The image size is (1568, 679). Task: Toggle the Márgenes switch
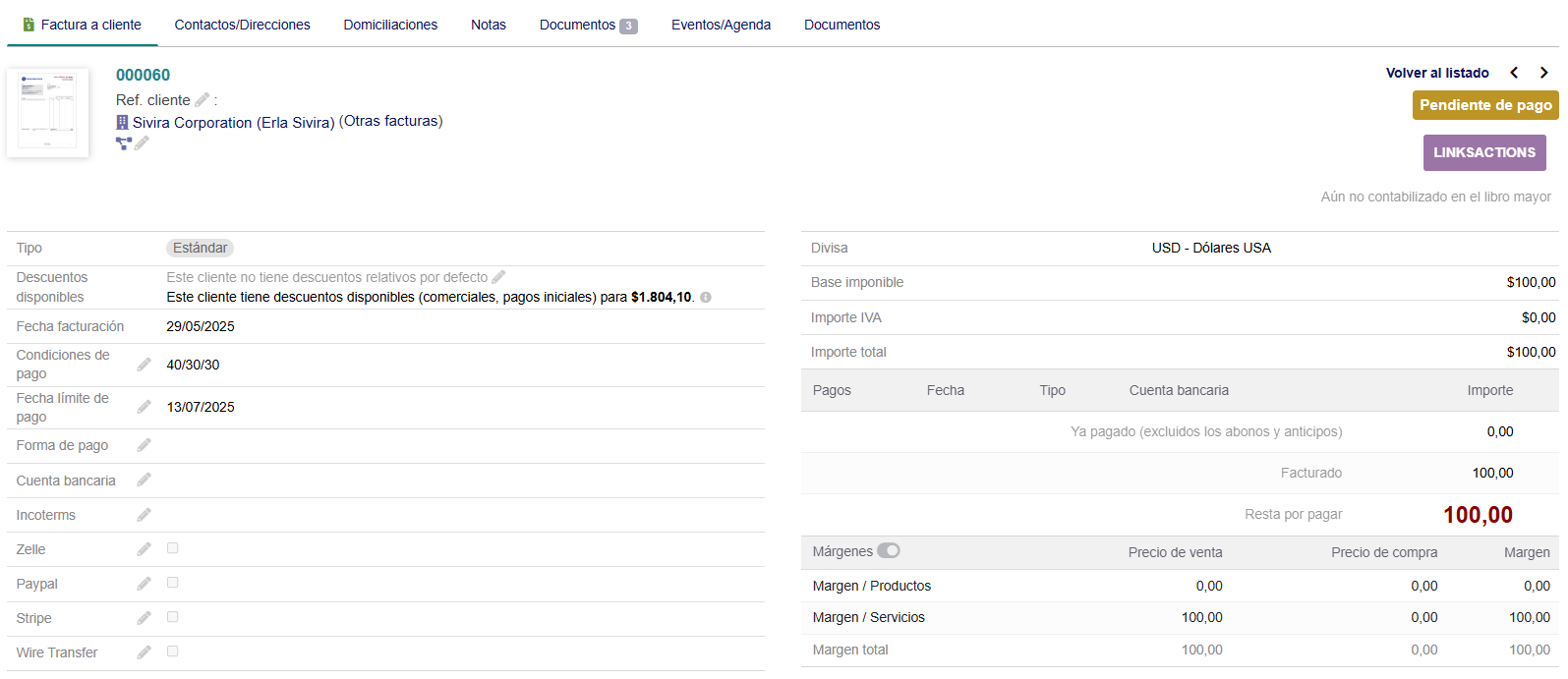888,551
